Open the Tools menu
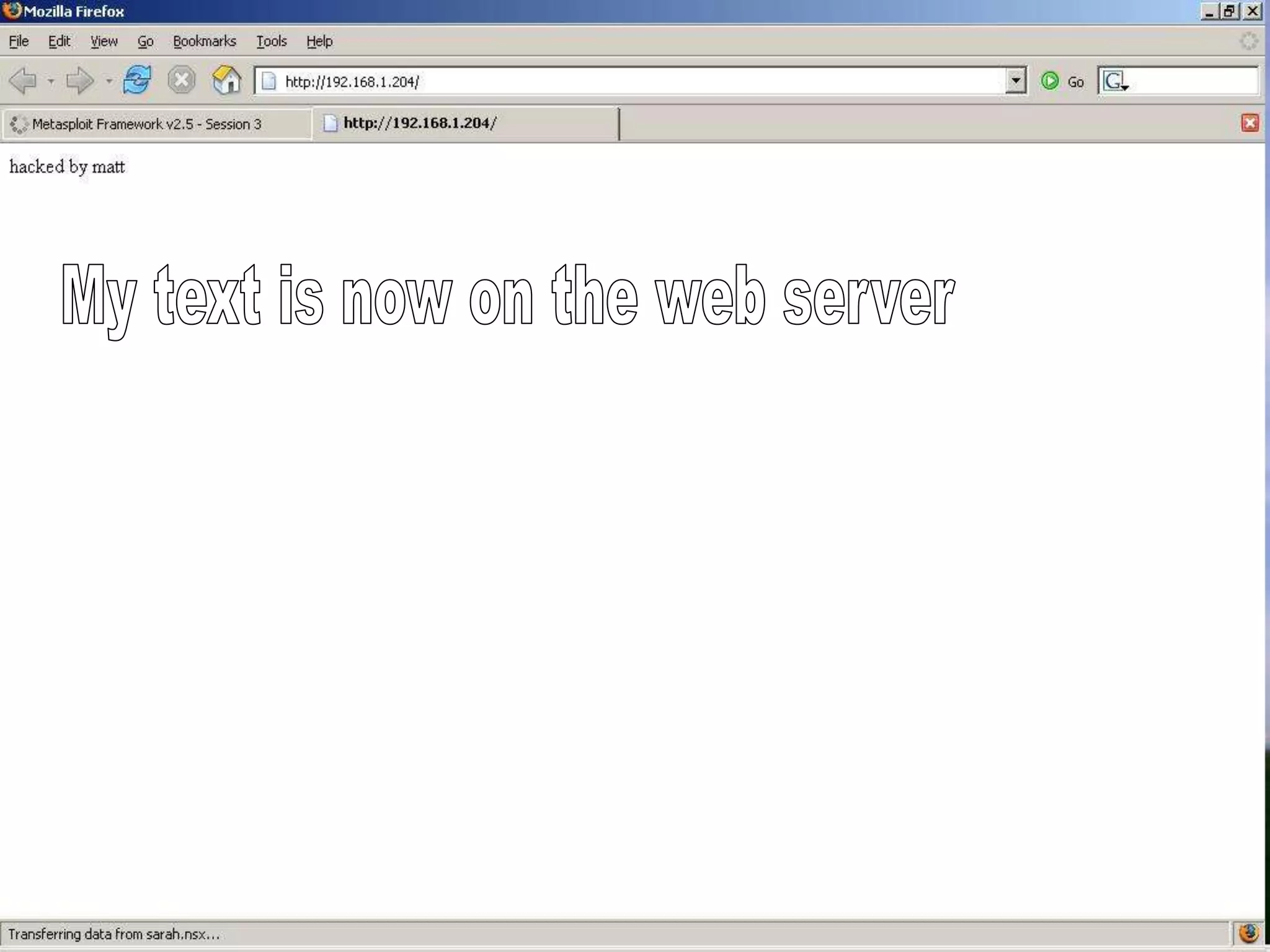Image resolution: width=1270 pixels, height=952 pixels. [x=271, y=41]
